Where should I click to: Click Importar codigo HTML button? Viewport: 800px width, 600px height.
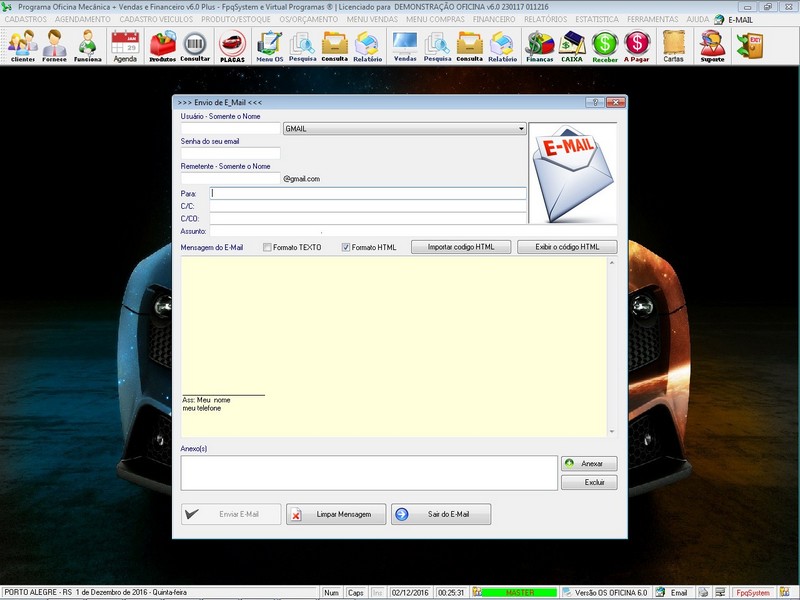point(461,247)
